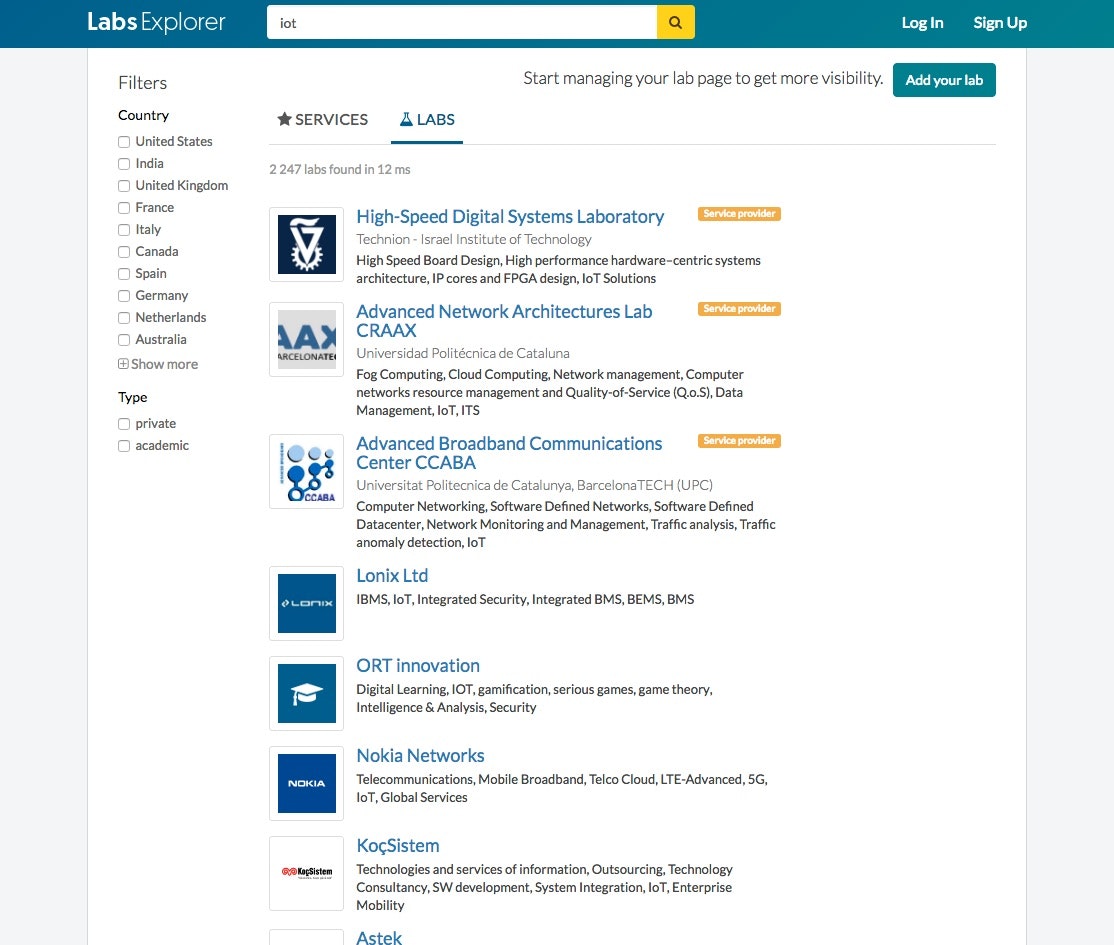Click the Add your lab button
The image size is (1114, 945).
coord(943,80)
